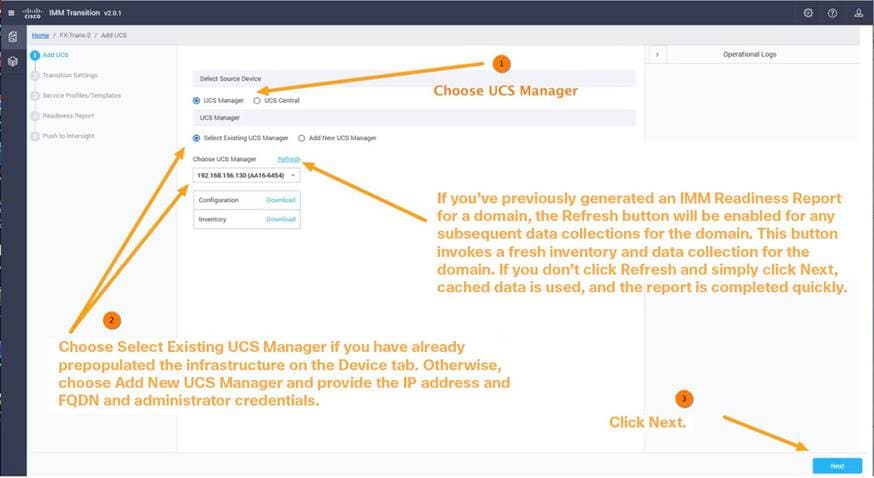The height and width of the screenshot is (478, 874).
Task: Collapse the Operational Logs panel
Action: [x=657, y=55]
